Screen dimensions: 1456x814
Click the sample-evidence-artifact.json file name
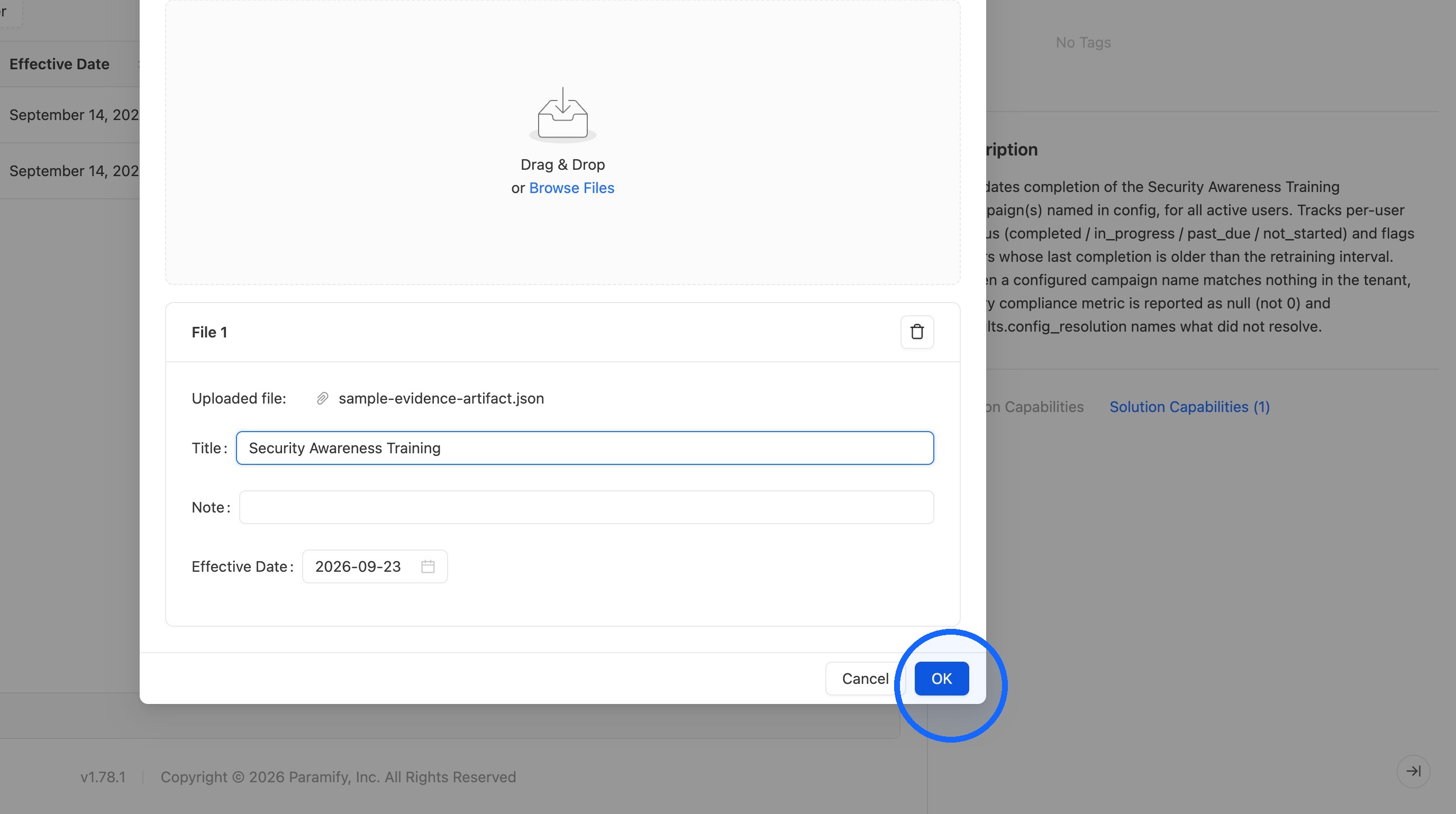pos(441,398)
